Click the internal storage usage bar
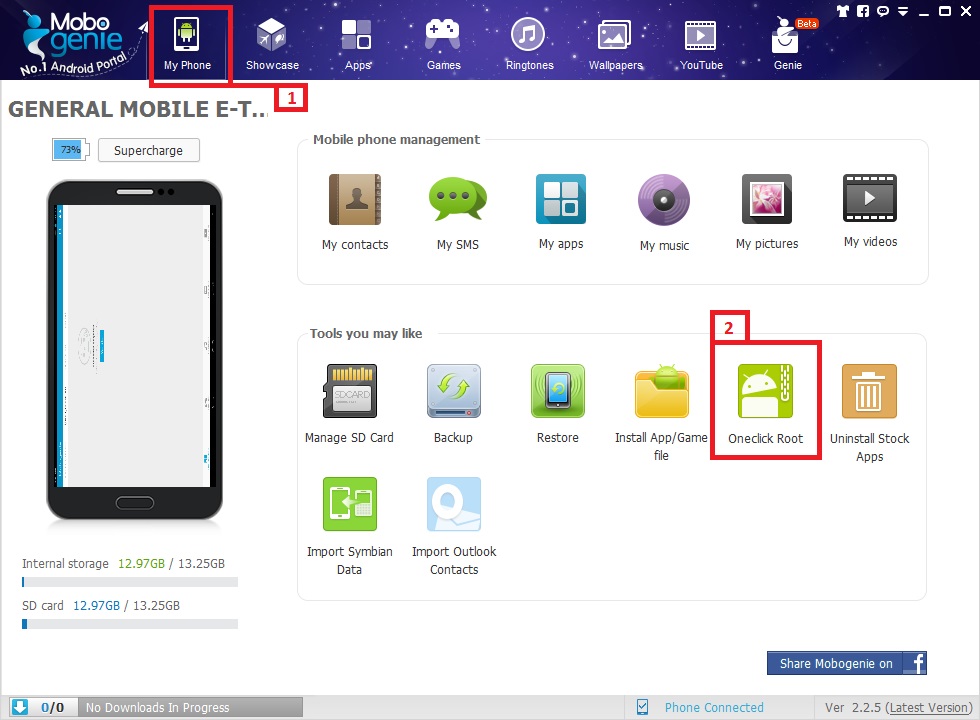 [130, 581]
